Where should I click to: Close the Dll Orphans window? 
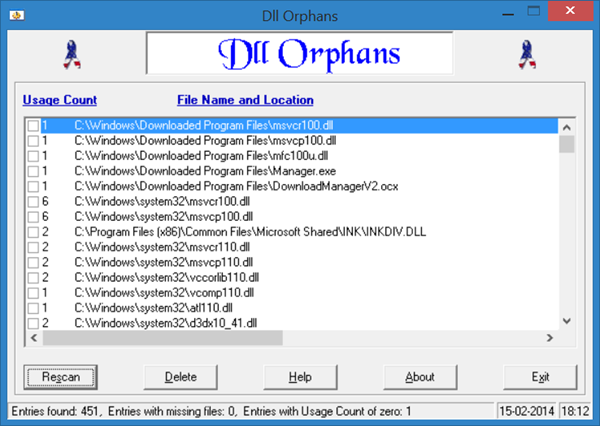click(x=570, y=11)
